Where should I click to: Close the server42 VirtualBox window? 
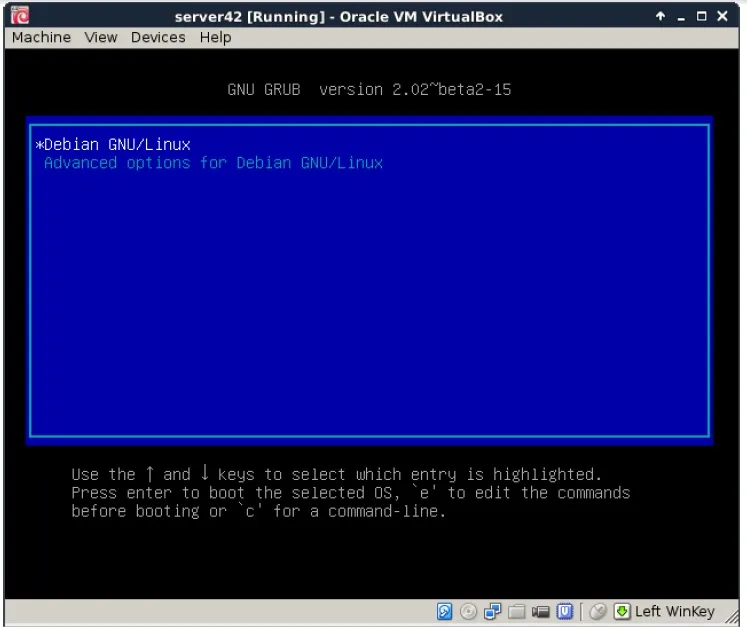722,16
